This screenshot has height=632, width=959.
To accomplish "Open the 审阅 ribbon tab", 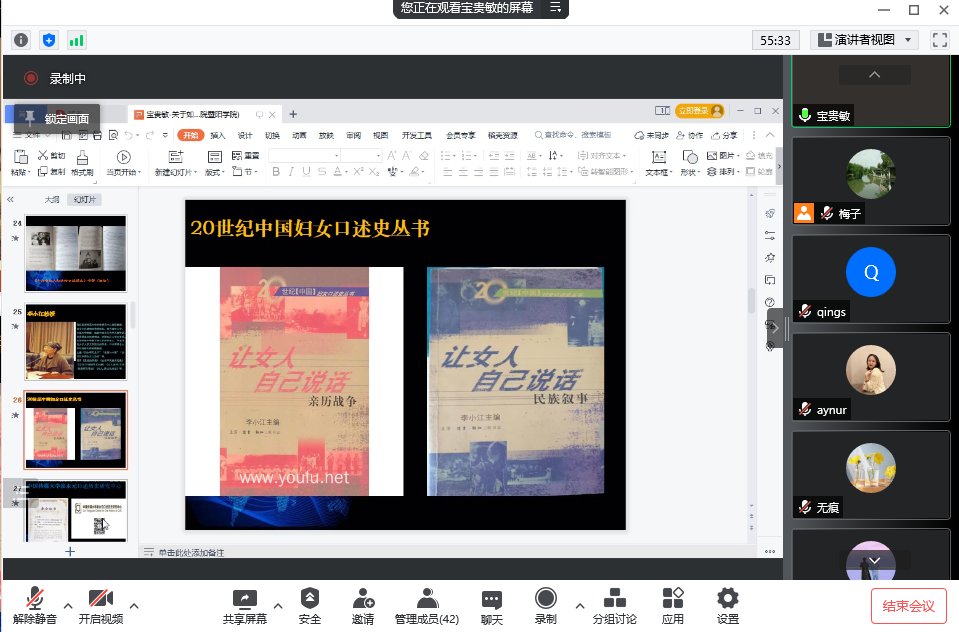I will pos(354,135).
